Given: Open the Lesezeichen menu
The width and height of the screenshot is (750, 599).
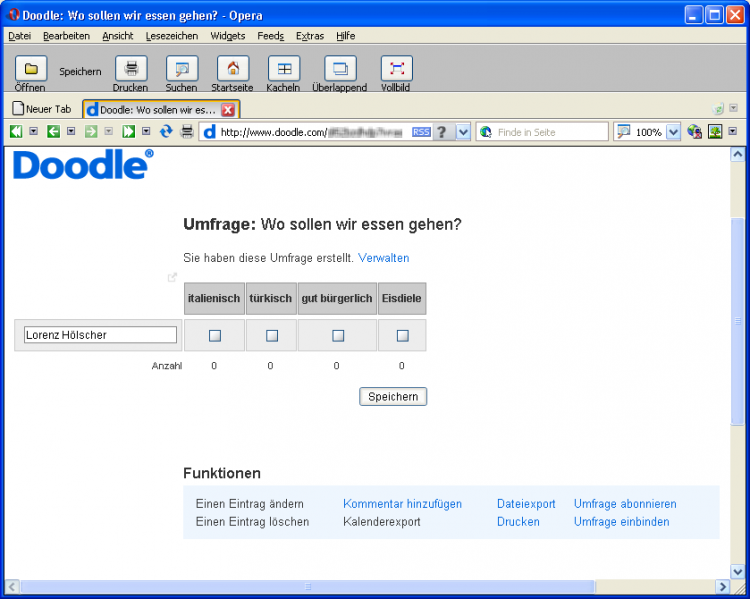Looking at the screenshot, I should 172,36.
